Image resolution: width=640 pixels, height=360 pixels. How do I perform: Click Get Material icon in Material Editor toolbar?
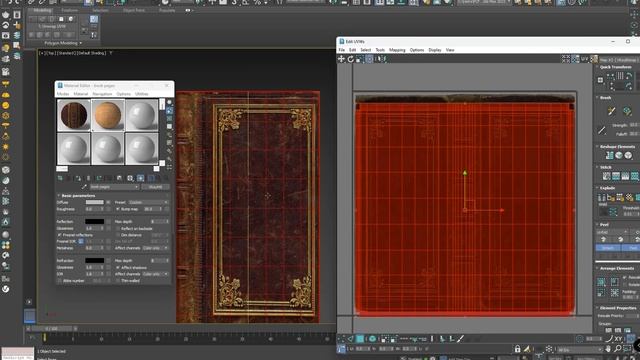(x=60, y=178)
